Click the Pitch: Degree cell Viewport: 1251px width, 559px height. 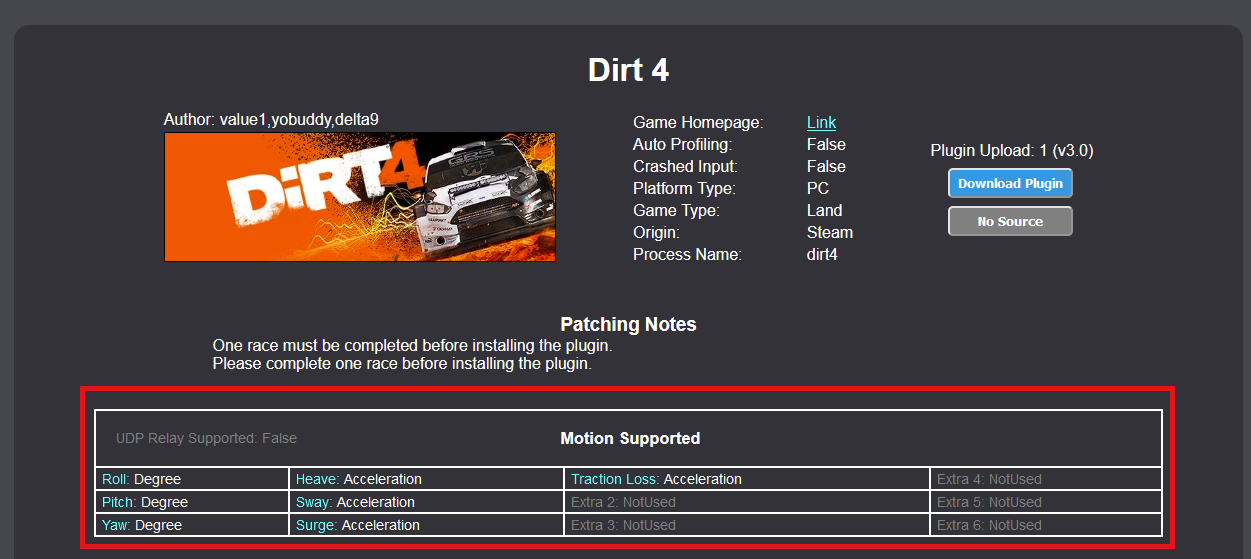pyautogui.click(x=192, y=502)
